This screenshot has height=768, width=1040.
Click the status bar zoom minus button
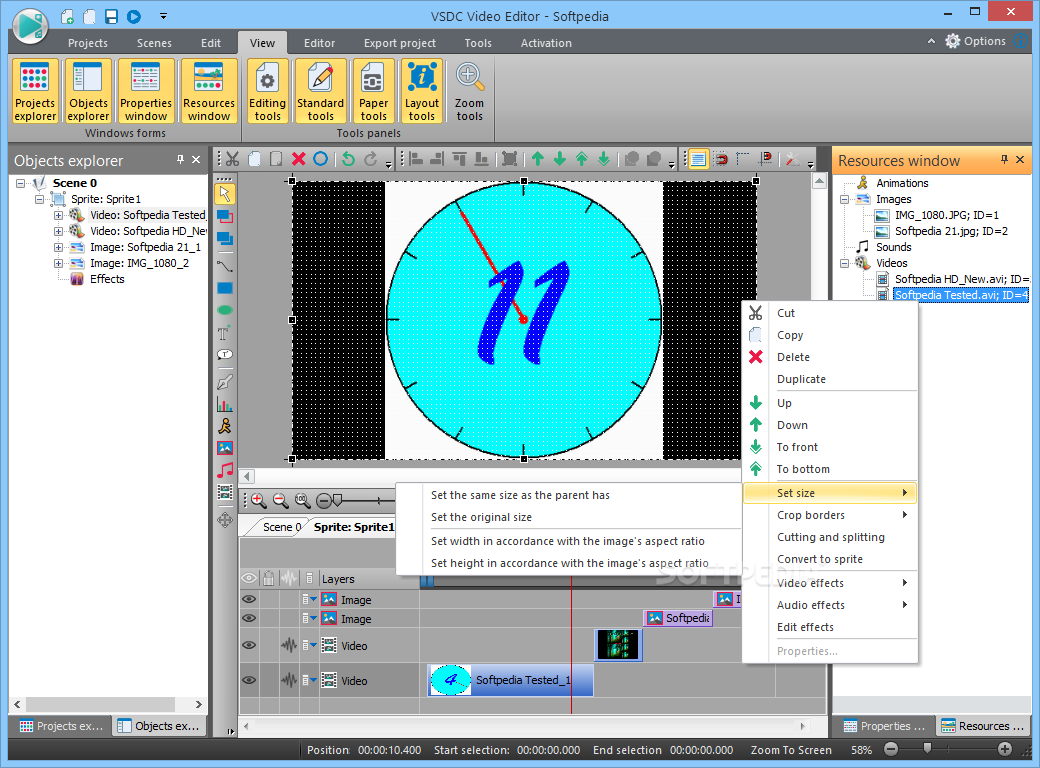pyautogui.click(x=891, y=749)
